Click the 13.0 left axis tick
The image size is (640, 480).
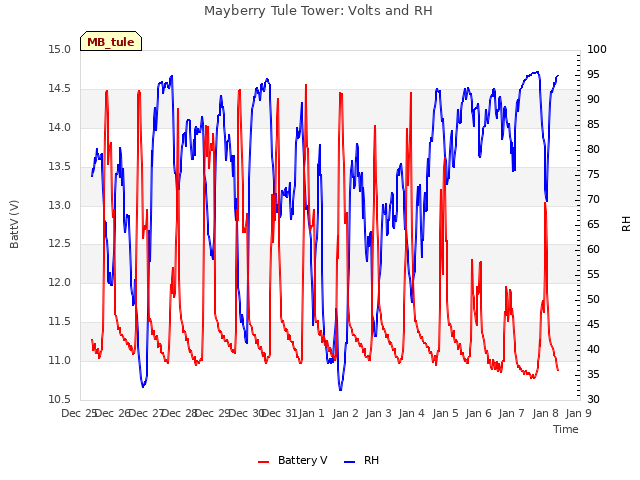(x=59, y=205)
